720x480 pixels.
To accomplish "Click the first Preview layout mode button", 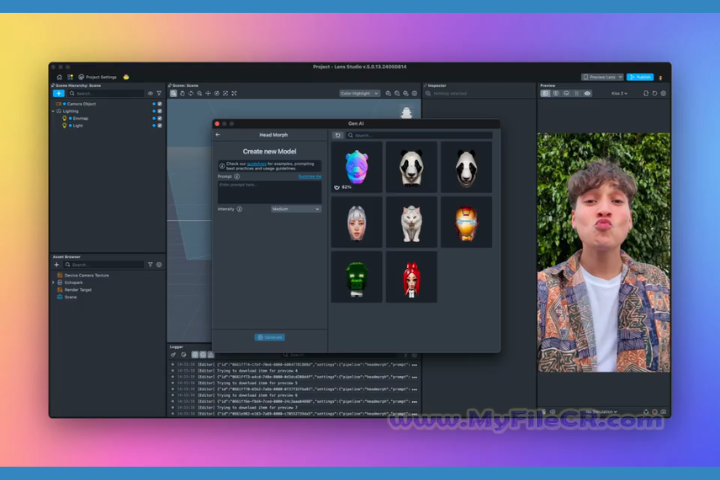I will [x=545, y=93].
